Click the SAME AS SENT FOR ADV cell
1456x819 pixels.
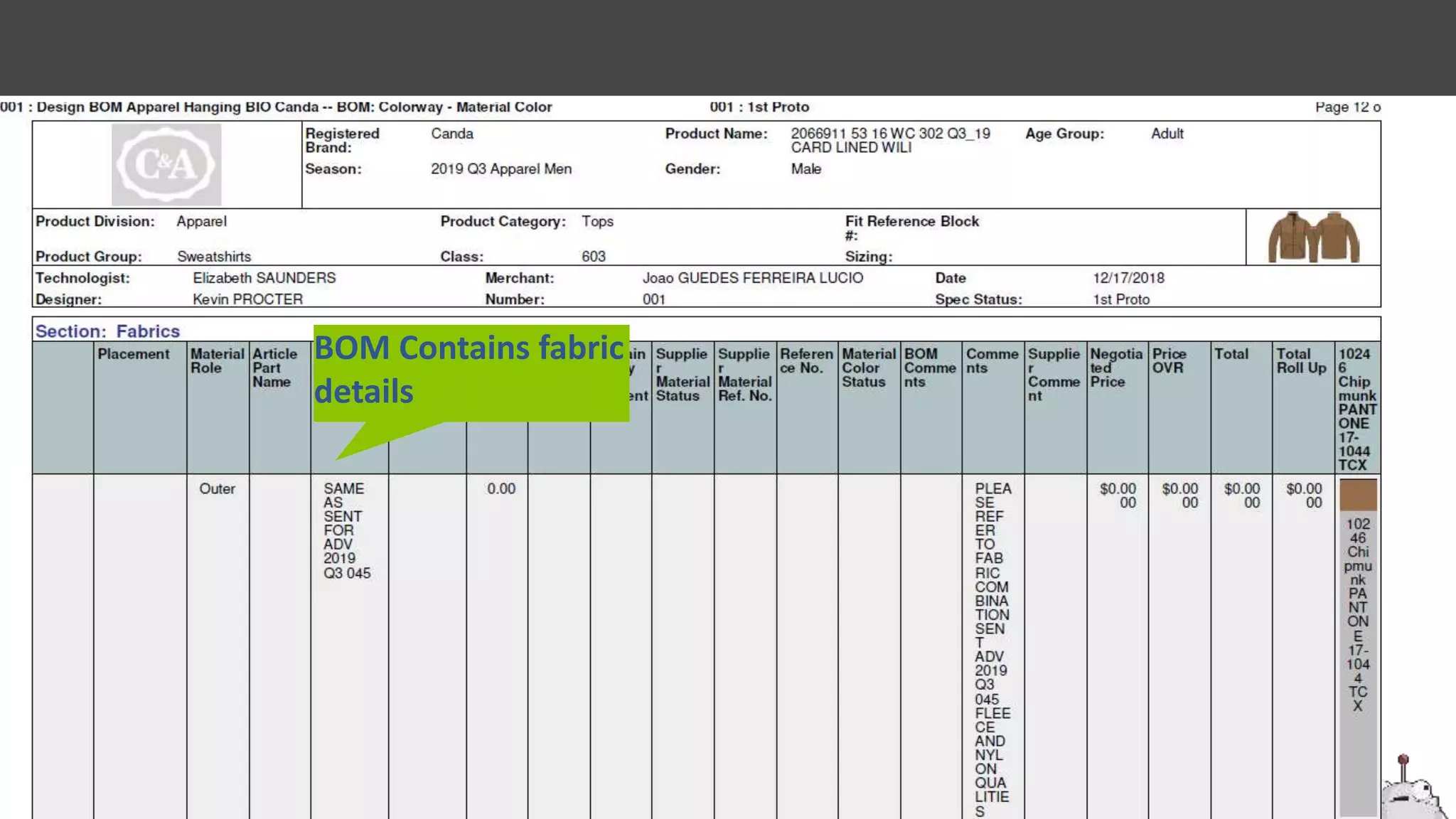tap(347, 530)
